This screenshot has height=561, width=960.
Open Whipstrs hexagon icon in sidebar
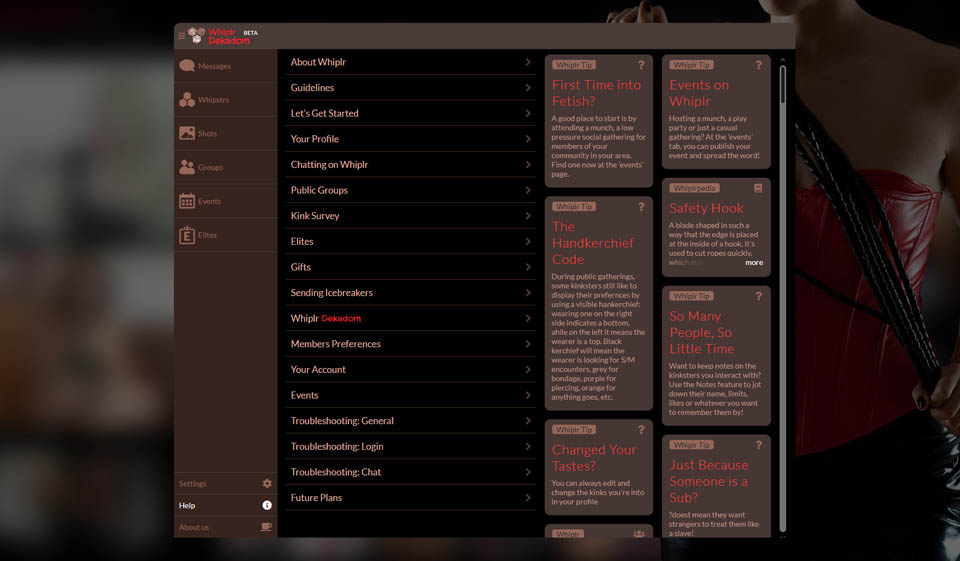tap(187, 100)
